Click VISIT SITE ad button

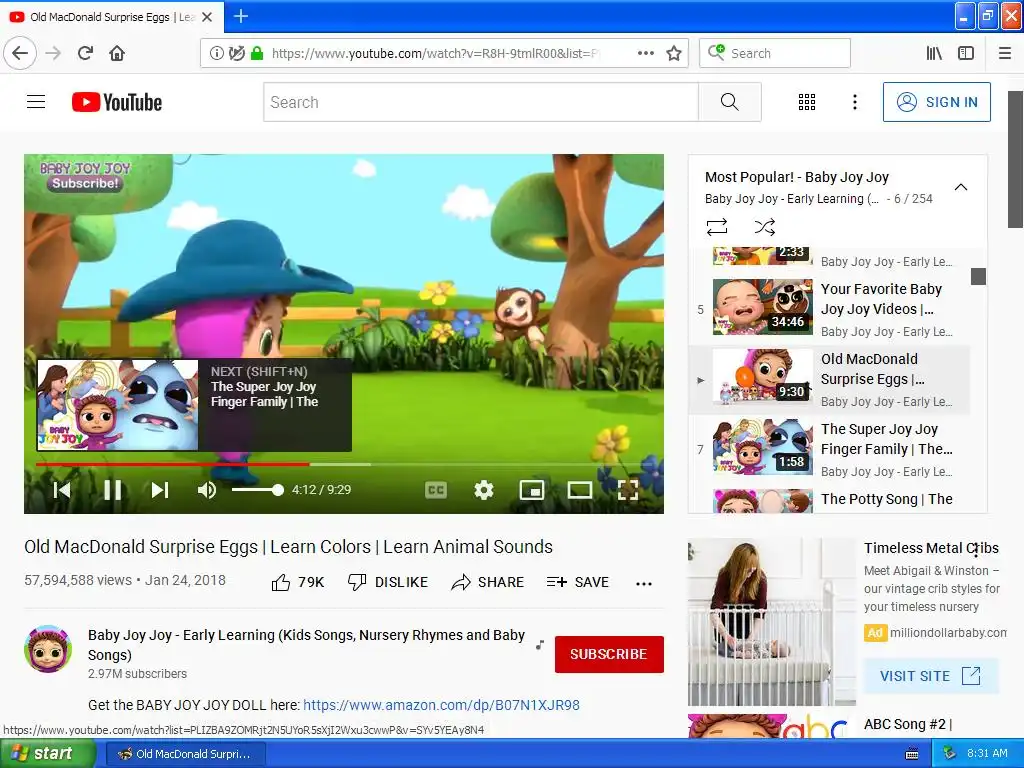(931, 676)
